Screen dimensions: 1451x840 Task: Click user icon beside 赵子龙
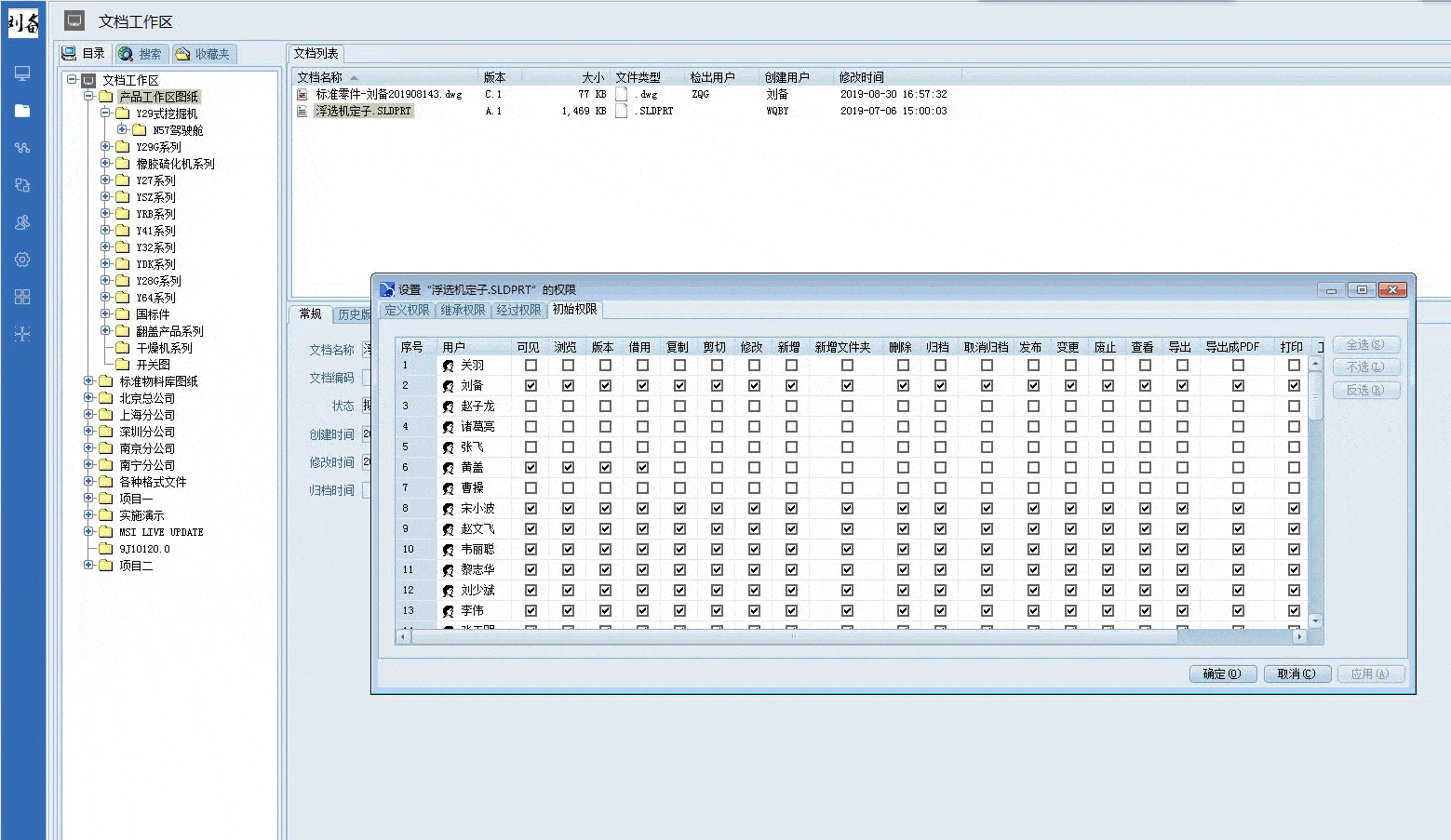pyautogui.click(x=449, y=407)
